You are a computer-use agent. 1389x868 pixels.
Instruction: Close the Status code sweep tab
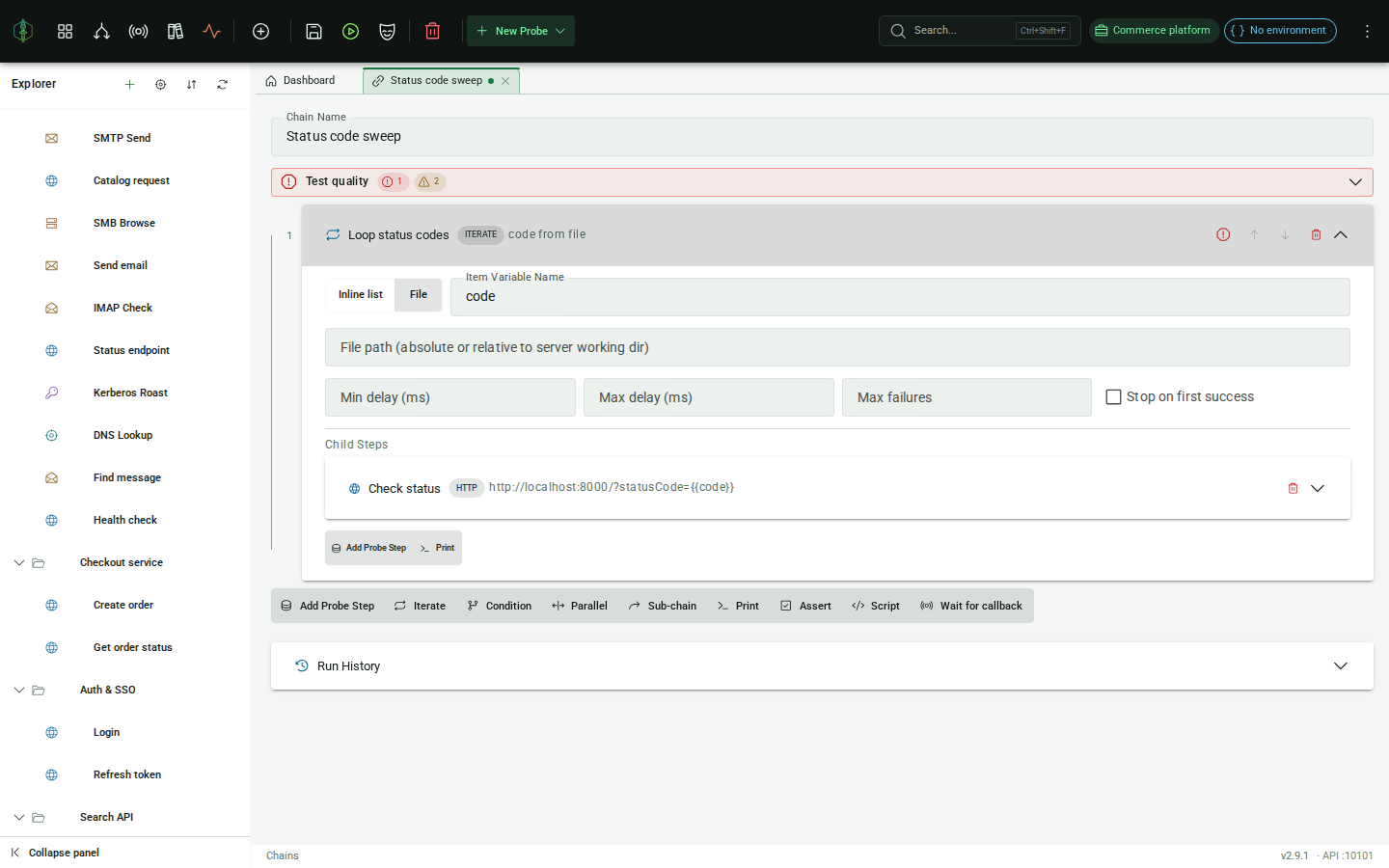(505, 81)
